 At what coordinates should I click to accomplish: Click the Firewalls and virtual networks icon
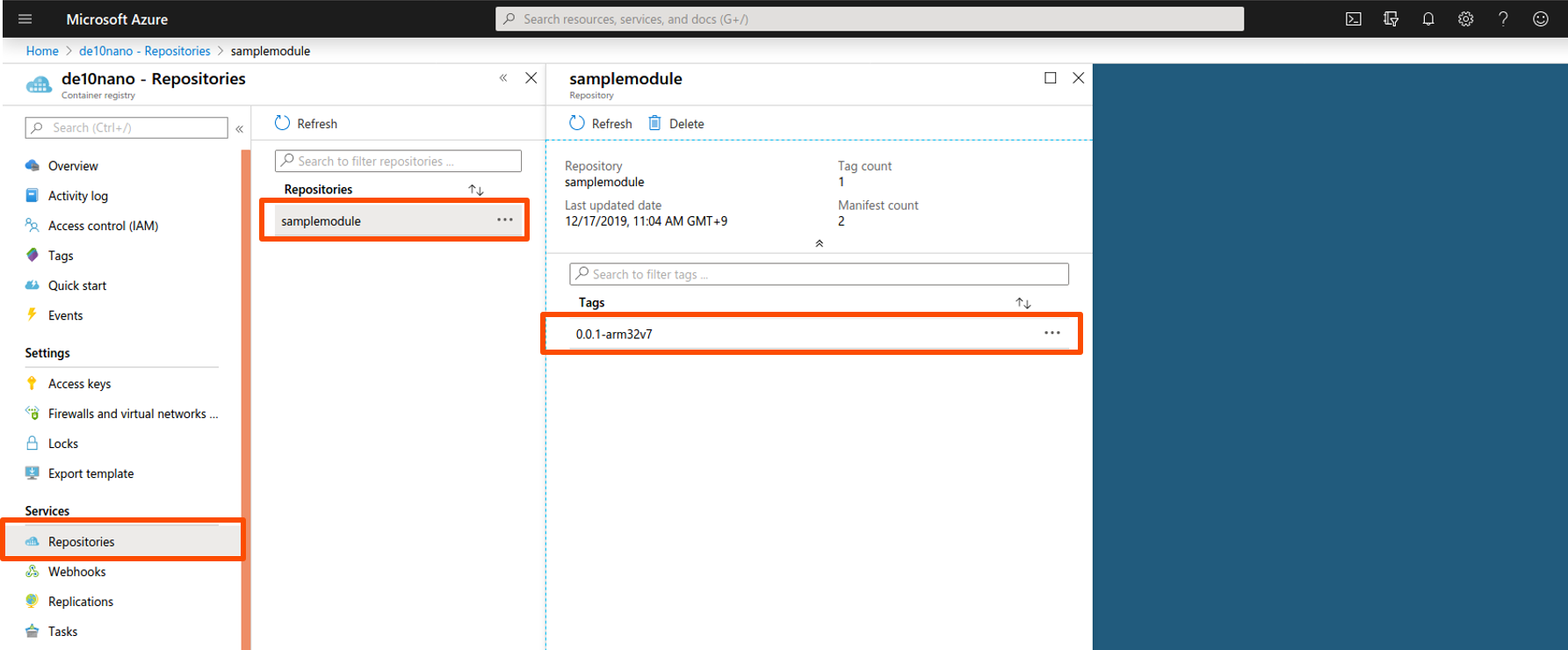(33, 413)
